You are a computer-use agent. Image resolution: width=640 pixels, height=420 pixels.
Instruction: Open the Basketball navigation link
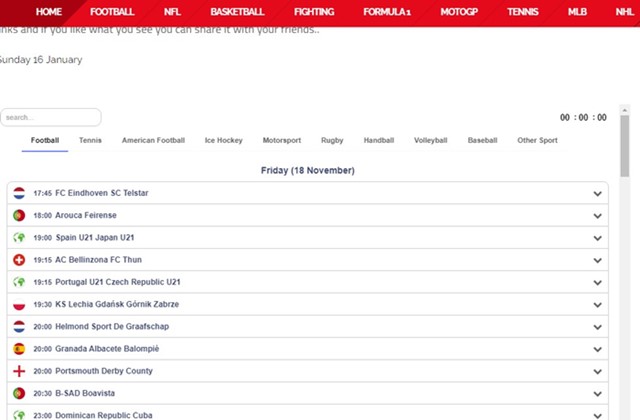click(237, 12)
